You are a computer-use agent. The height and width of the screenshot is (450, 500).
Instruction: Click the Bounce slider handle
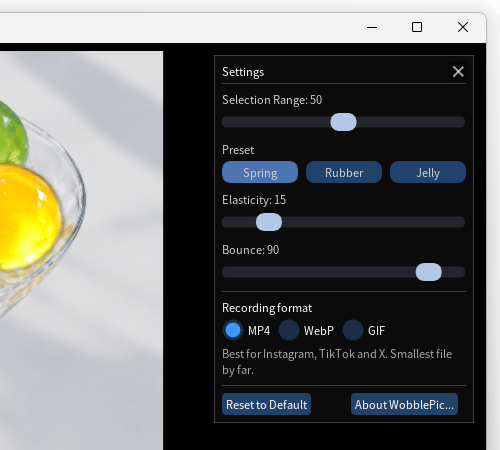point(429,272)
